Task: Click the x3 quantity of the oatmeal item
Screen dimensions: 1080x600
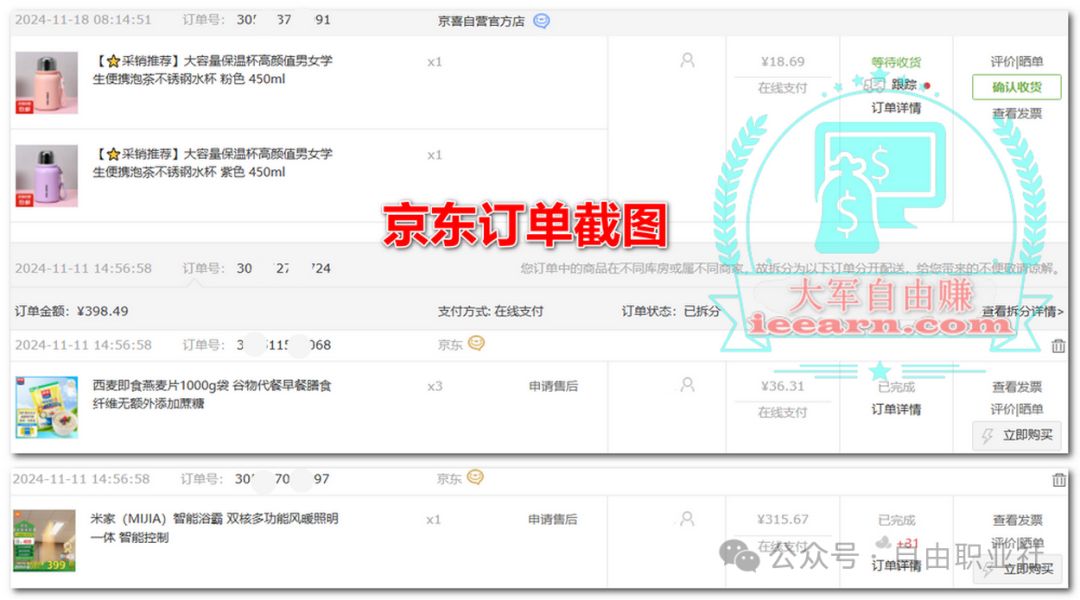Action: click(x=435, y=386)
